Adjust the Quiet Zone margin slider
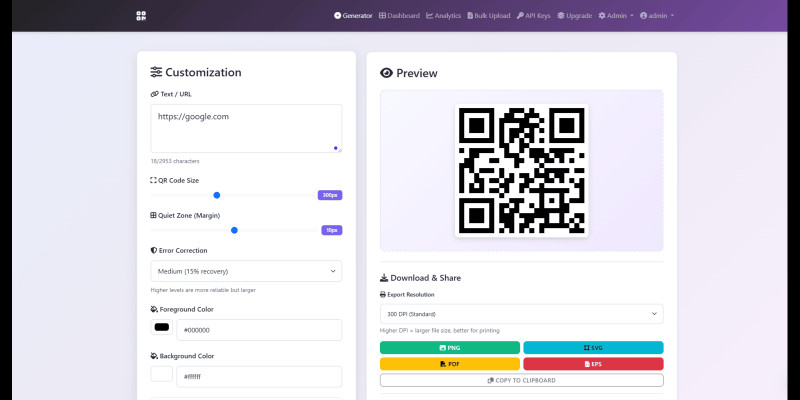 click(234, 230)
